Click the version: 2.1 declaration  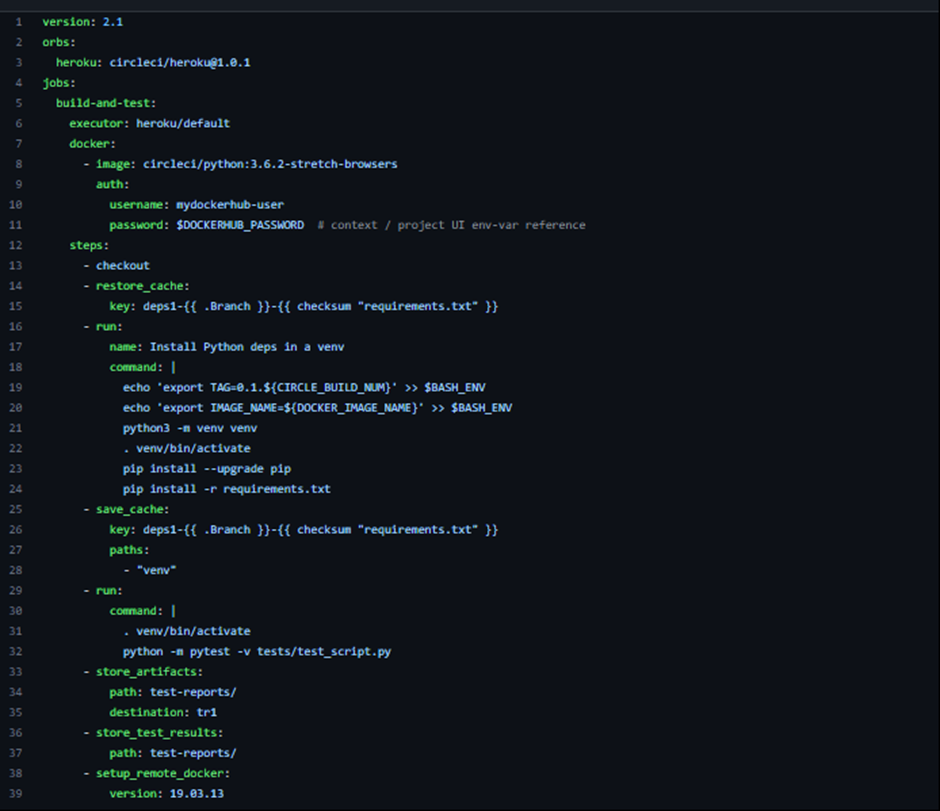tap(84, 21)
